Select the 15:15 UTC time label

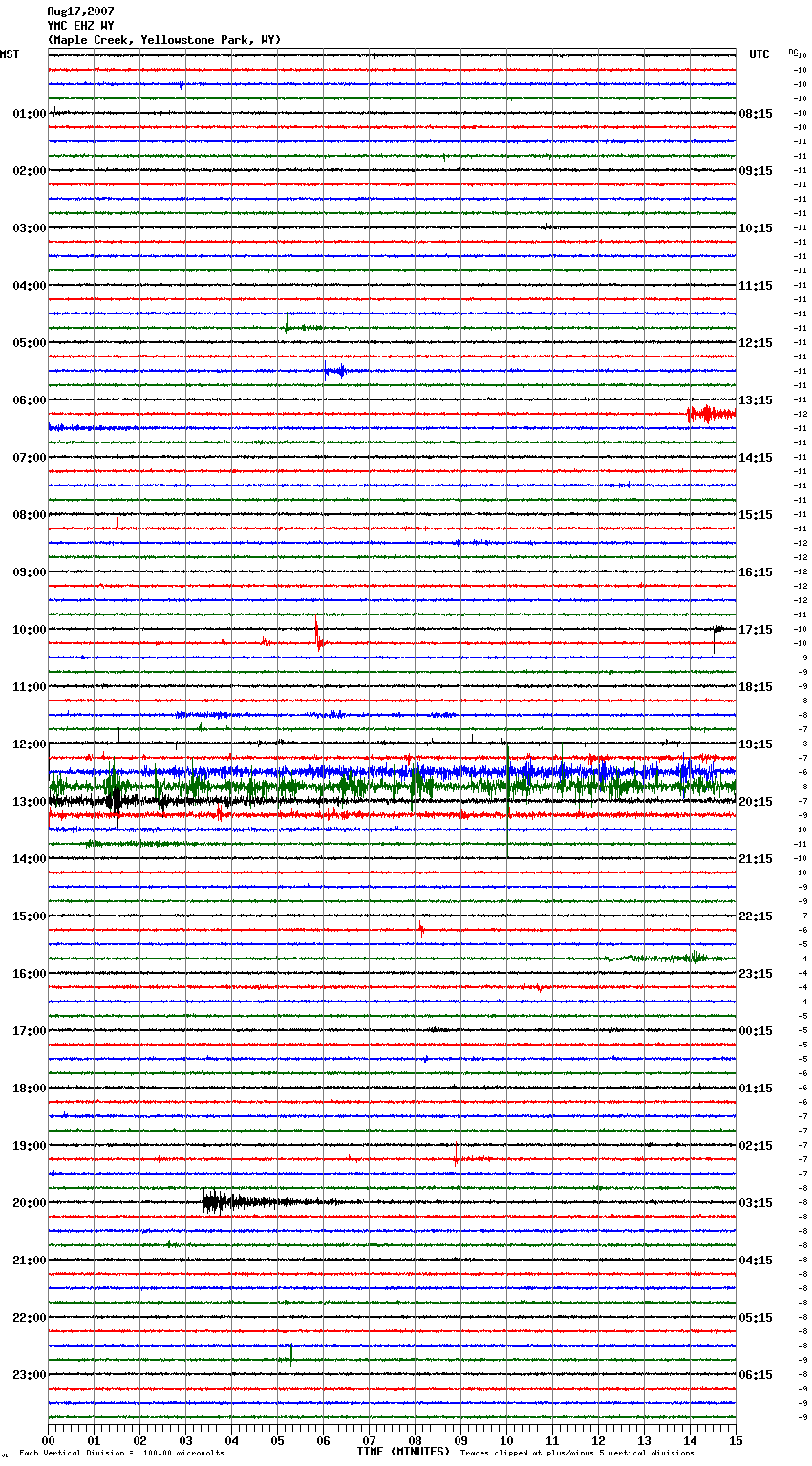756,515
